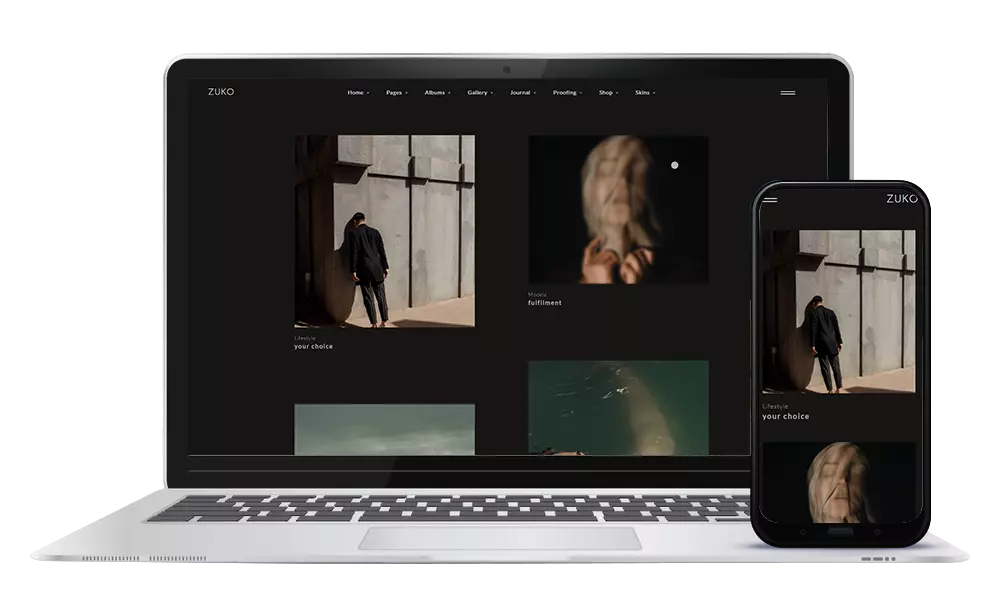Expand the Home dropdown menu
Viewport: 1000px width, 611px height.
pos(355,91)
